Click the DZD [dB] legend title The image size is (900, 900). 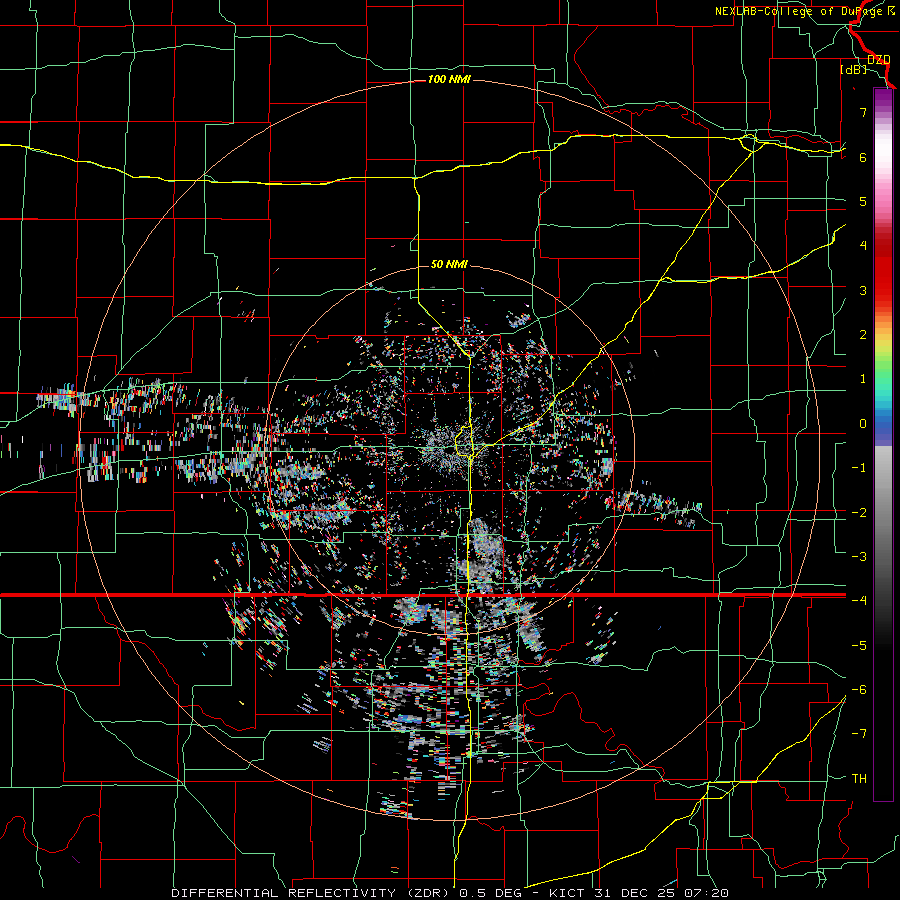pos(866,64)
